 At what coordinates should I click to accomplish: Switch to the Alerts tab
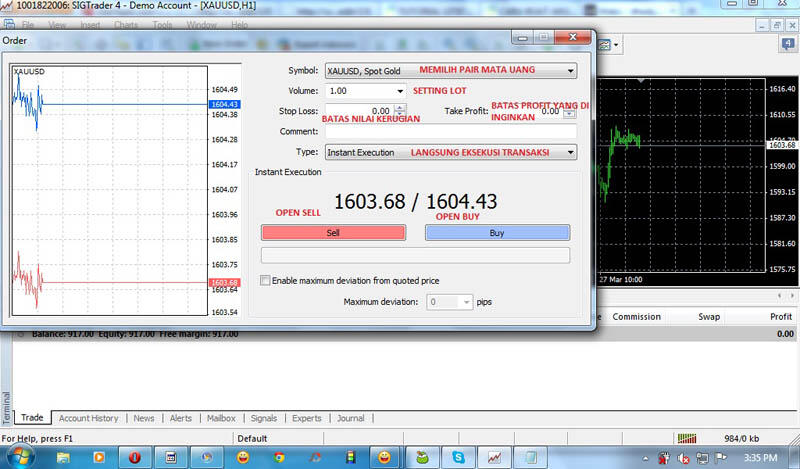(181, 418)
